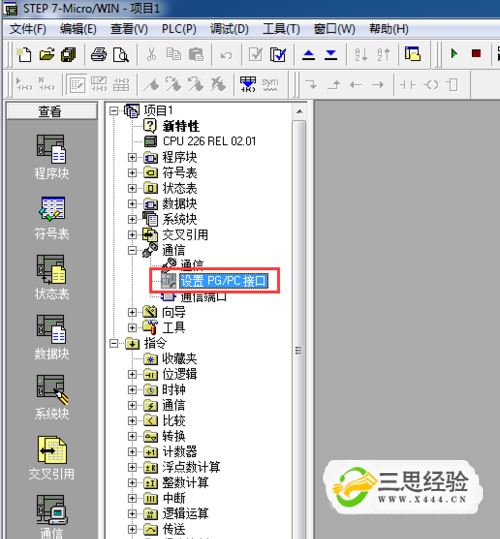This screenshot has height=539, width=500.
Task: Open 数据块 in navigation bar
Action: click(x=52, y=338)
